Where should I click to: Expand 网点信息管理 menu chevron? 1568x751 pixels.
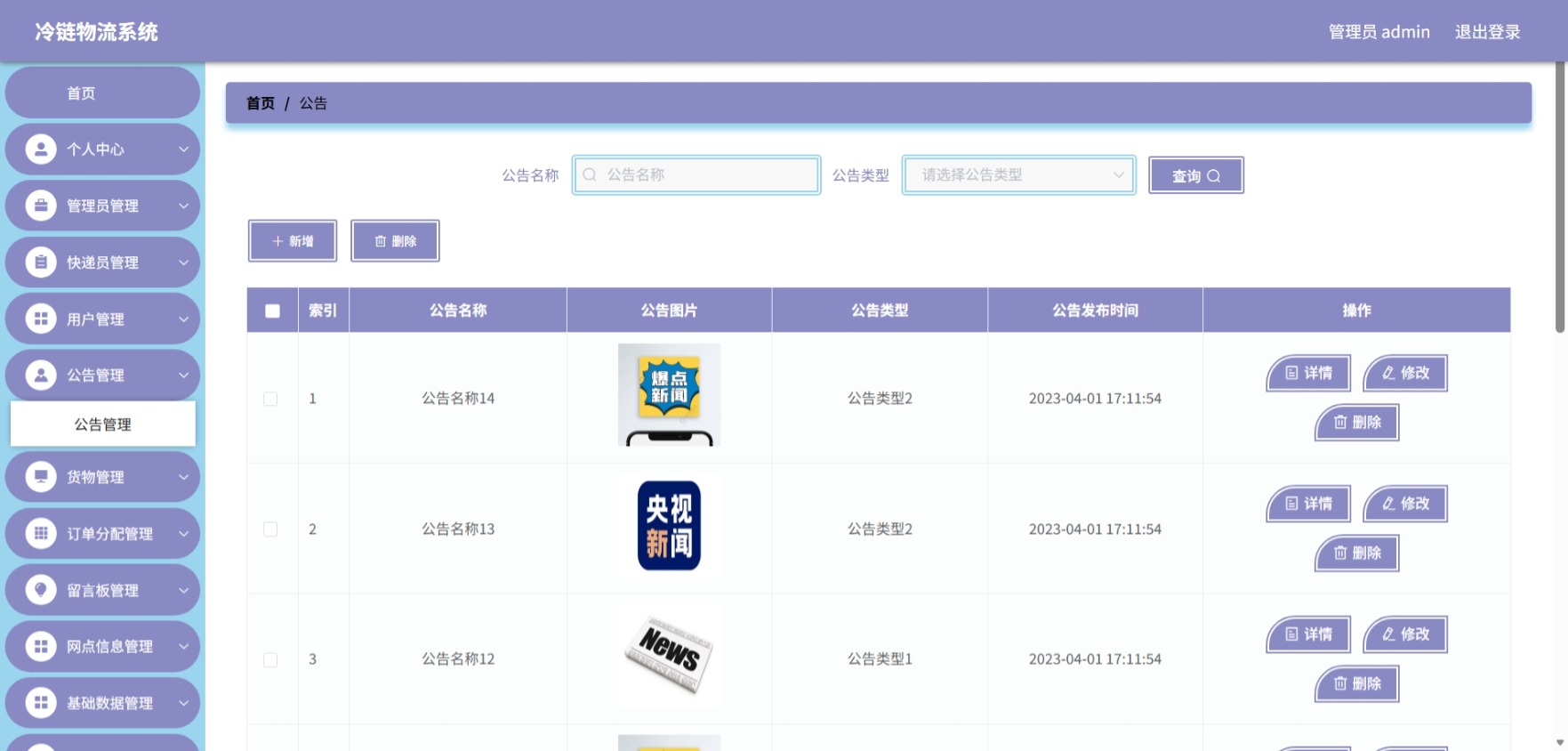coord(183,647)
